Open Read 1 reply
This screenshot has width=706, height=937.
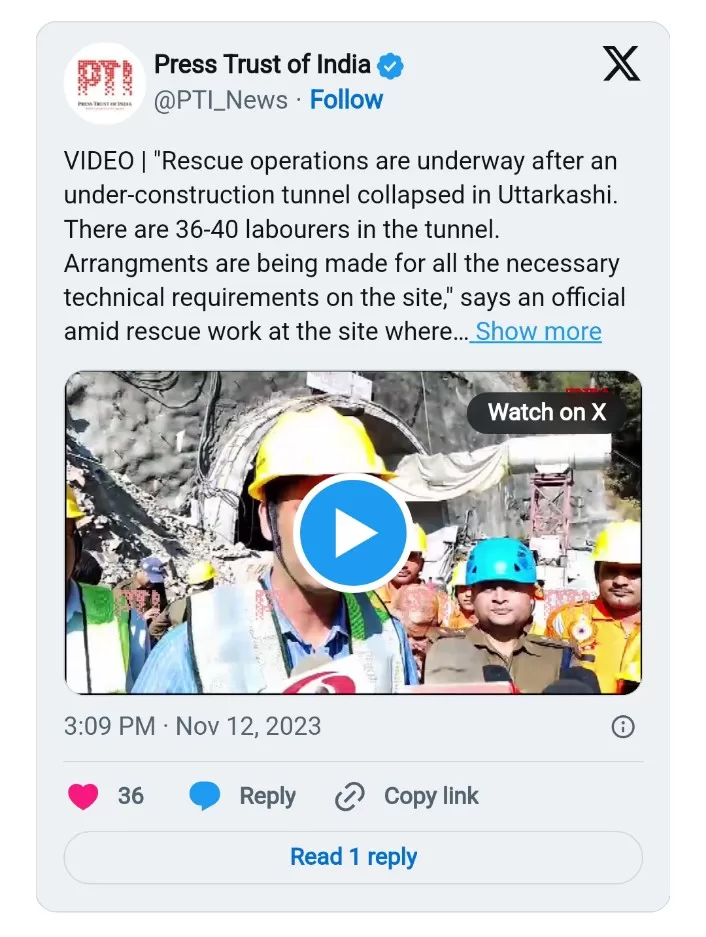pyautogui.click(x=353, y=857)
